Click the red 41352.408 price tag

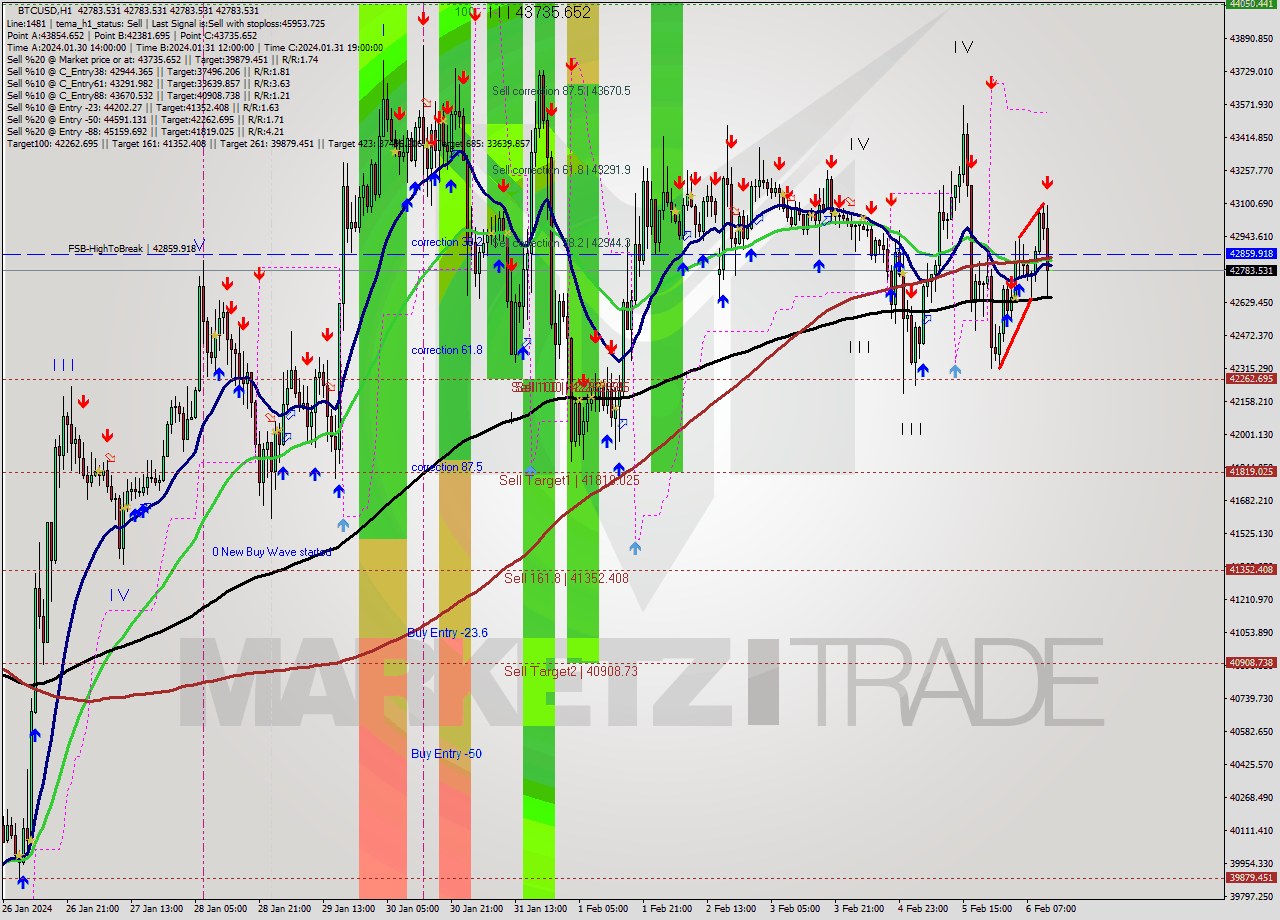tap(1251, 569)
